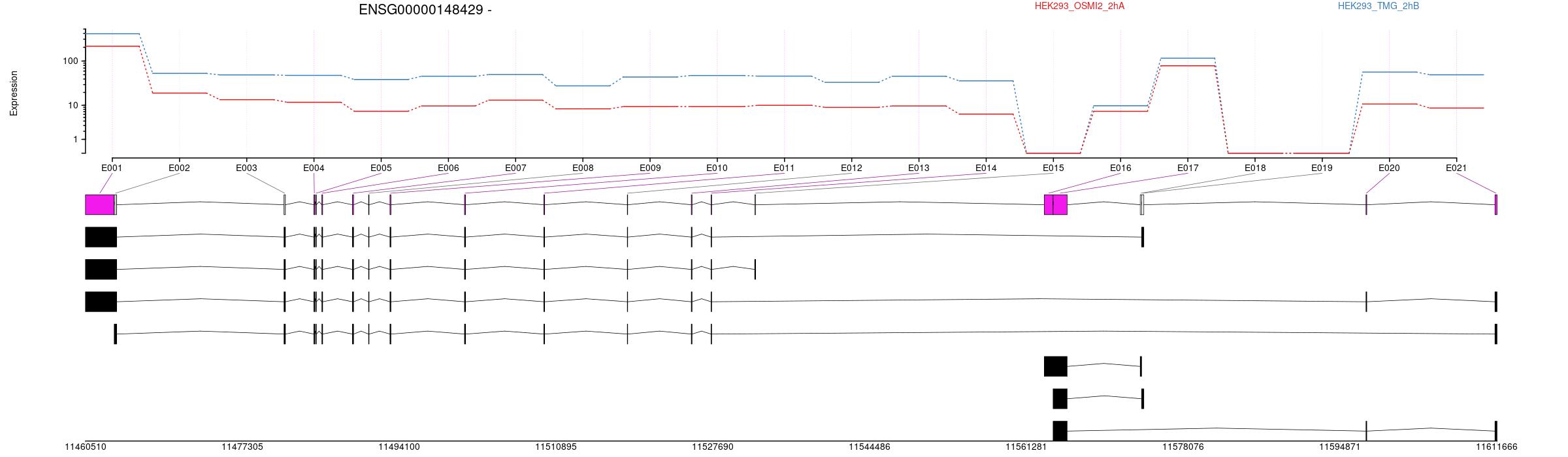Click exon label E021
The width and height of the screenshot is (1568, 457).
point(1456,168)
